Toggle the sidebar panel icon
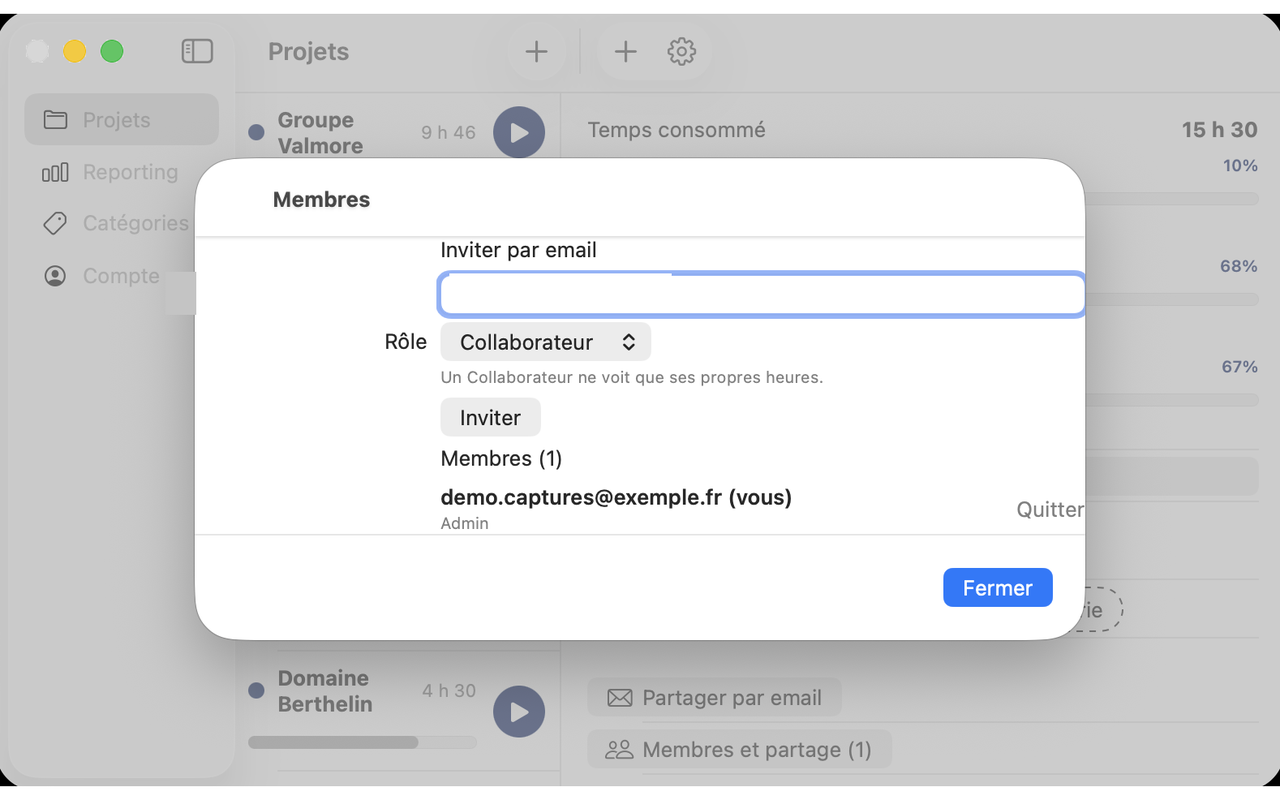 click(197, 51)
